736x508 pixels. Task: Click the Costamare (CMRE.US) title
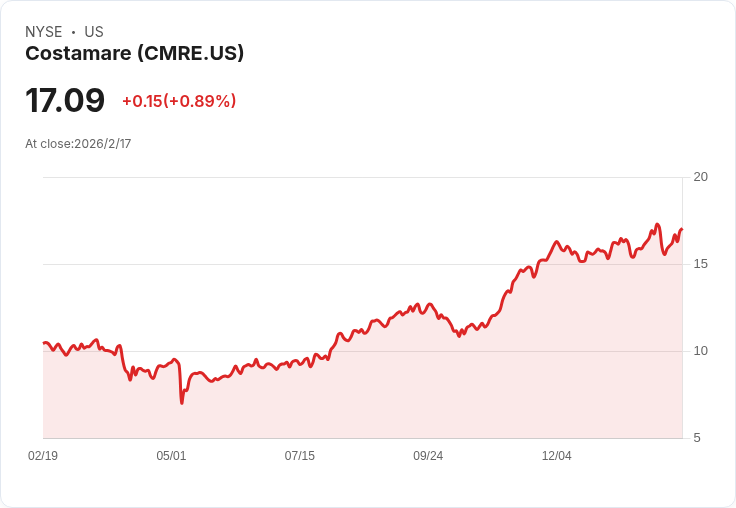tap(135, 54)
